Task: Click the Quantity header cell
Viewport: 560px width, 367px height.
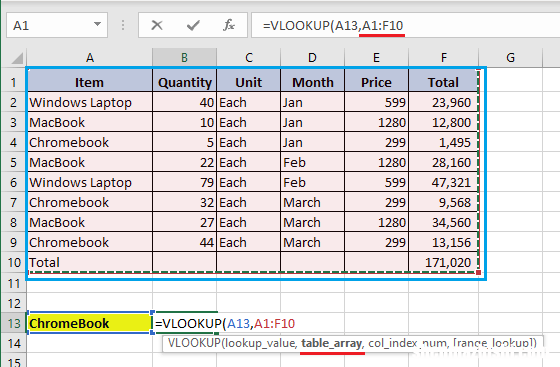Action: coord(185,82)
